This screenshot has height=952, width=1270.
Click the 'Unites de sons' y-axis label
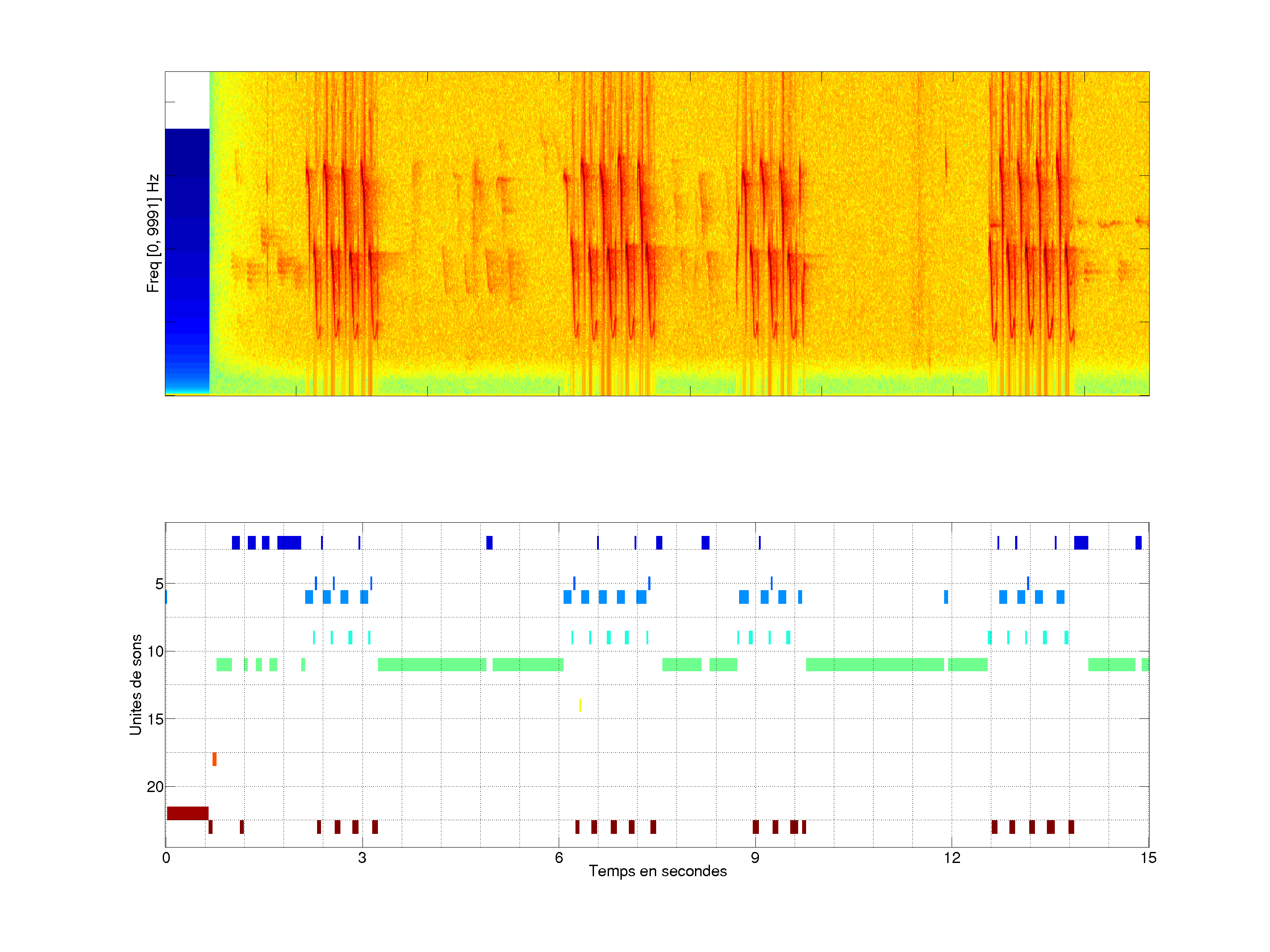pos(135,684)
